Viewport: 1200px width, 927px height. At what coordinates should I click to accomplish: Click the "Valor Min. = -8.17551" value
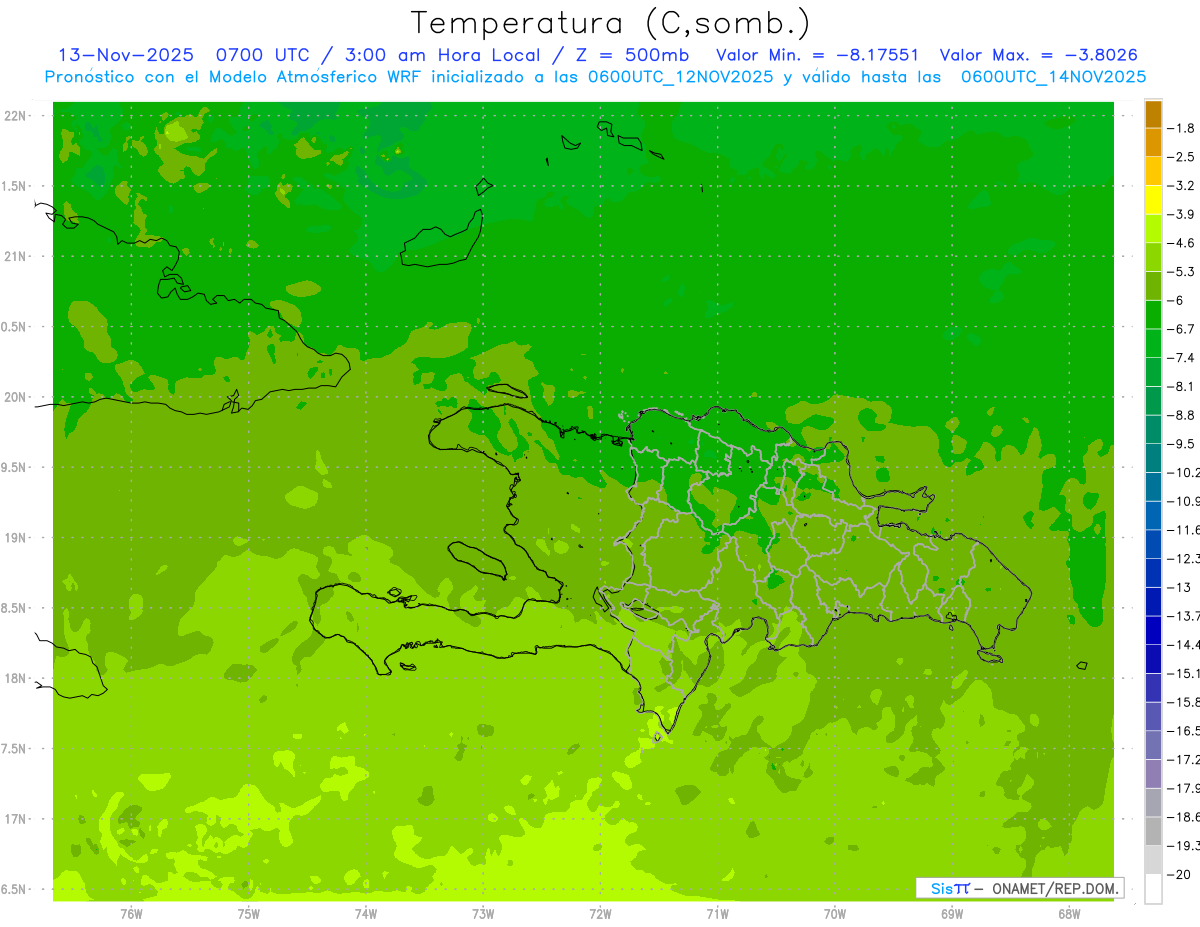pos(818,55)
